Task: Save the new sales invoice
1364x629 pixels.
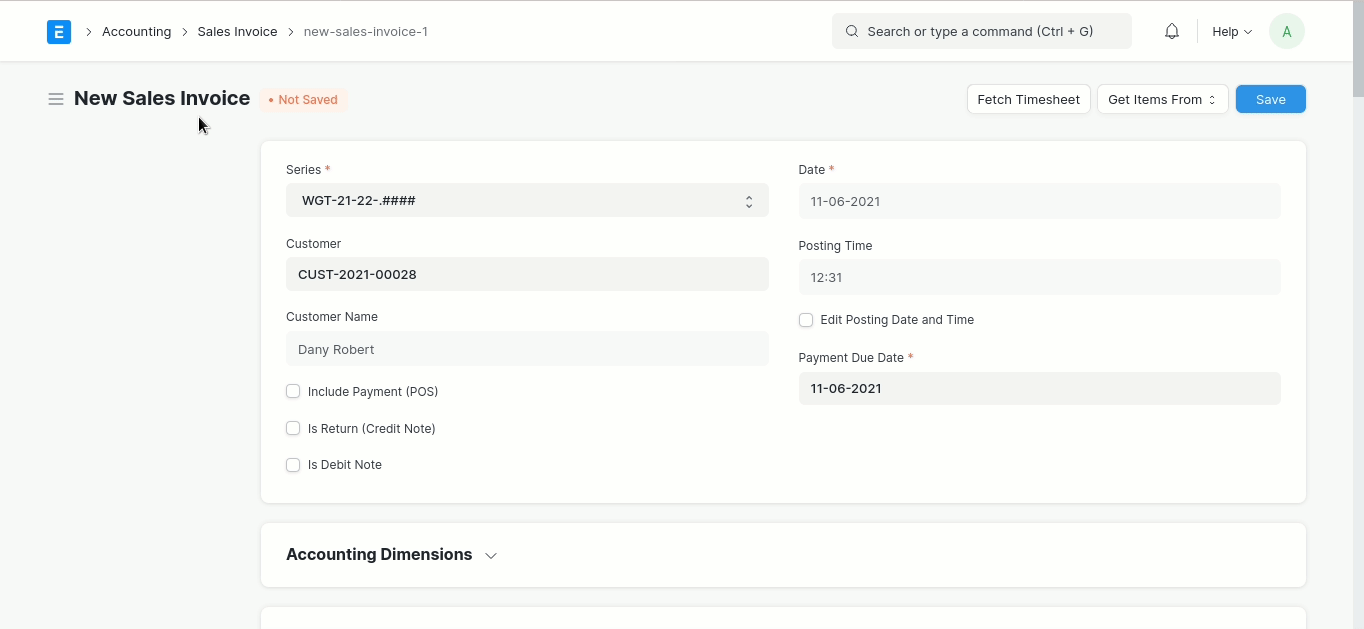Action: (1270, 99)
